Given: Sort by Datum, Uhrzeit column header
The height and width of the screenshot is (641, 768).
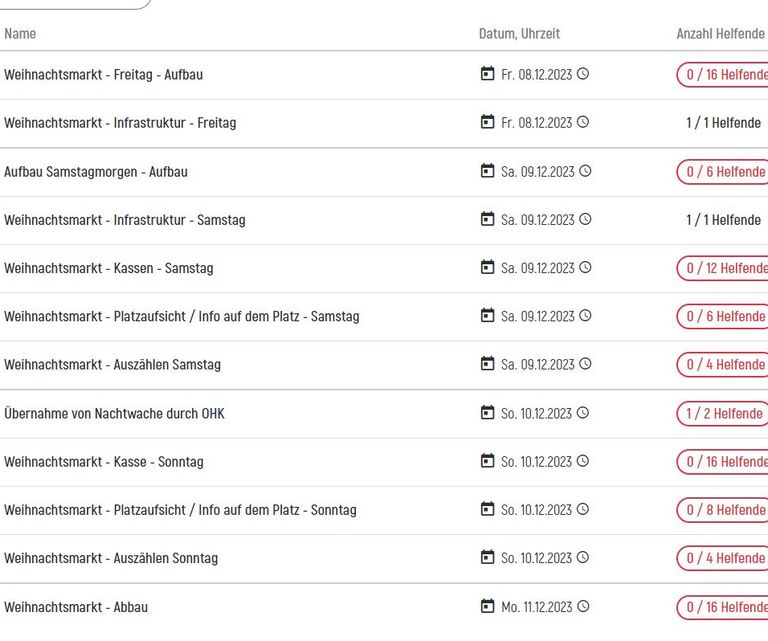Looking at the screenshot, I should tap(519, 34).
